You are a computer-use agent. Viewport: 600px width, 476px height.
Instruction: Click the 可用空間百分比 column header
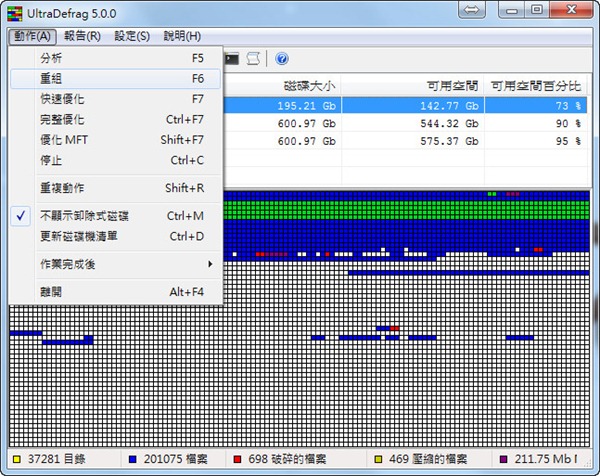coord(536,86)
